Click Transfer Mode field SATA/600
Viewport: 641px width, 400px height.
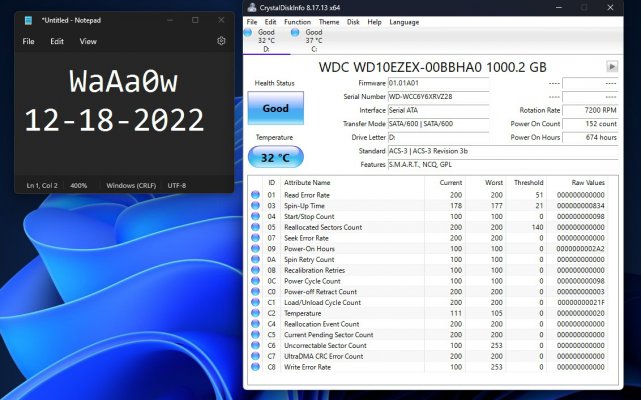pyautogui.click(x=438, y=124)
